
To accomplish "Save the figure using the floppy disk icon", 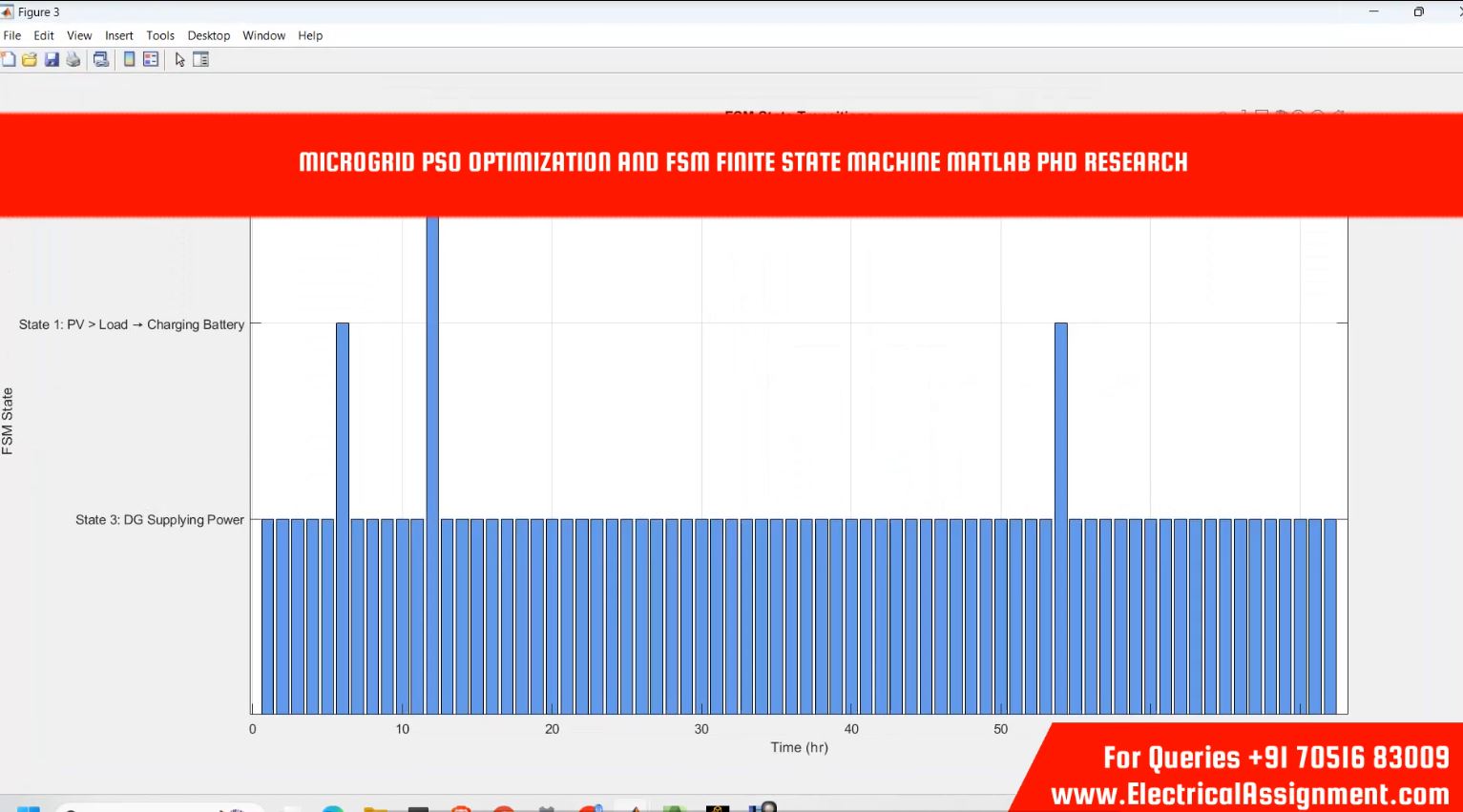I will coord(52,59).
